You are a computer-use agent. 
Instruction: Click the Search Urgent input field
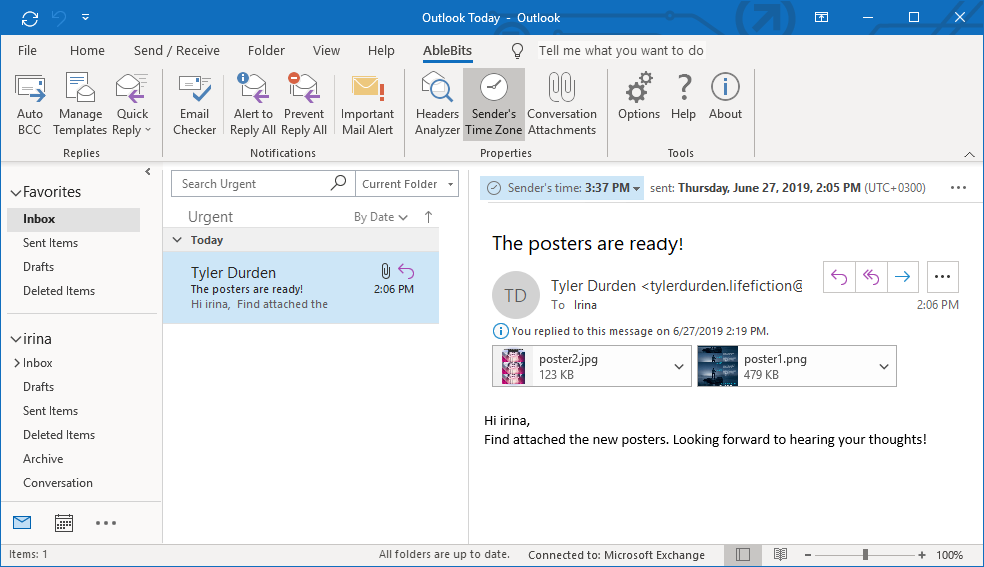pos(254,184)
